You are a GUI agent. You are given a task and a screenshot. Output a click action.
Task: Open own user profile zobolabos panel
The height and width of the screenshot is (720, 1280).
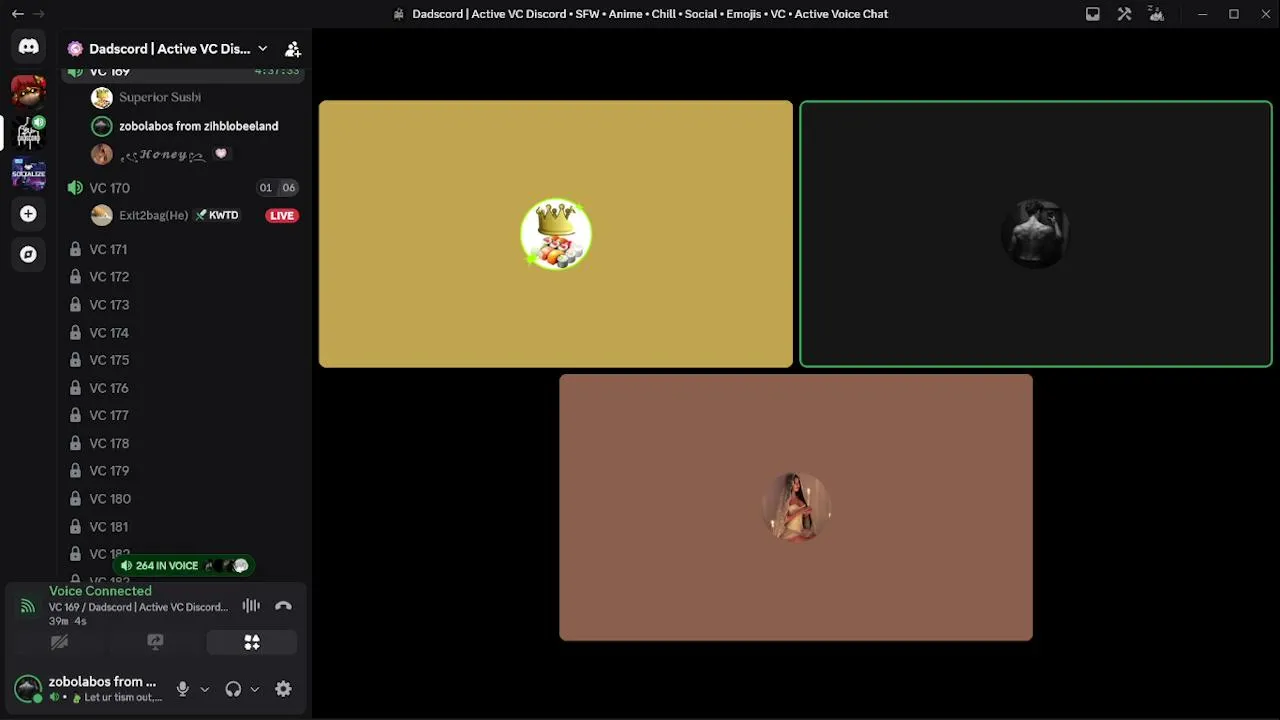88,689
